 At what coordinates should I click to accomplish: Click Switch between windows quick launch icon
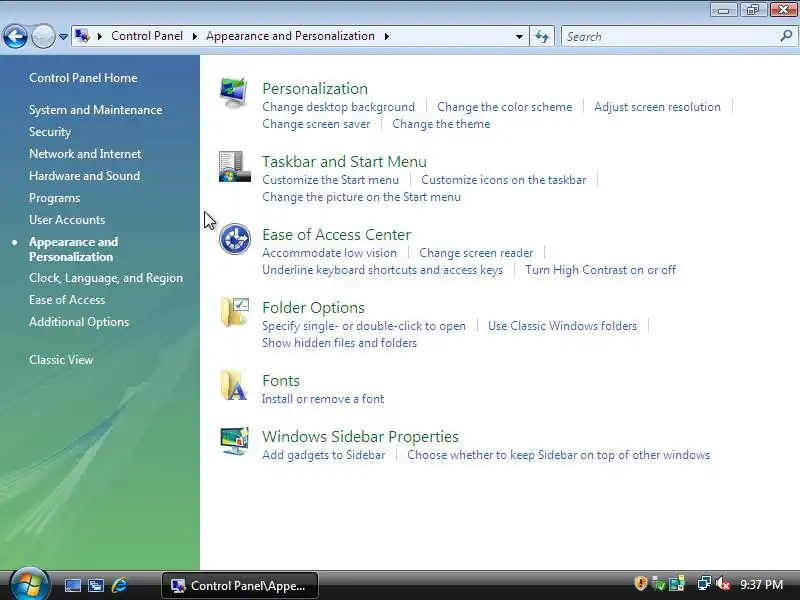point(95,585)
